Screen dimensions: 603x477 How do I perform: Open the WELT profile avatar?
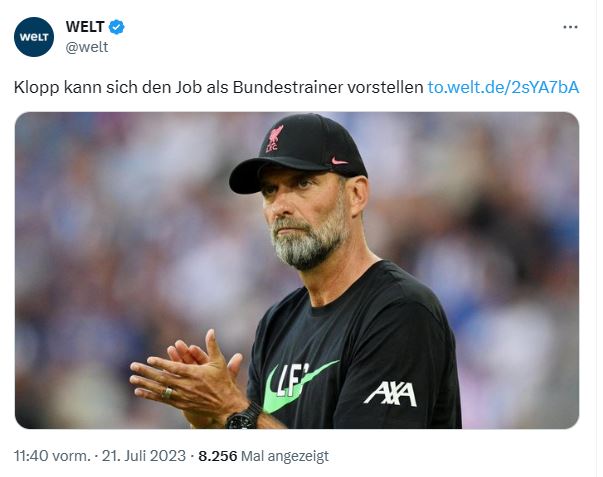[34, 37]
